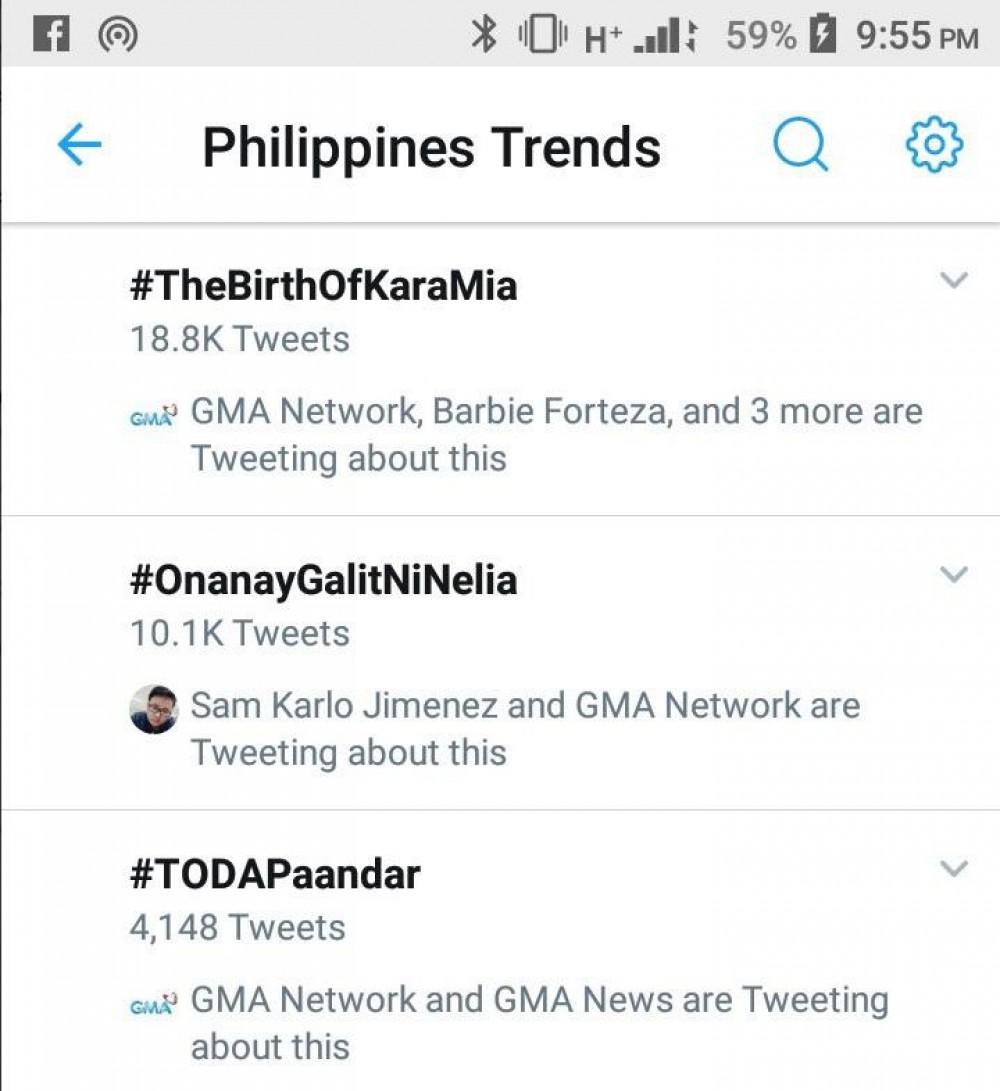Expand options for #OnanayGalitNiNelia trend
The image size is (1000, 1091).
tap(955, 575)
